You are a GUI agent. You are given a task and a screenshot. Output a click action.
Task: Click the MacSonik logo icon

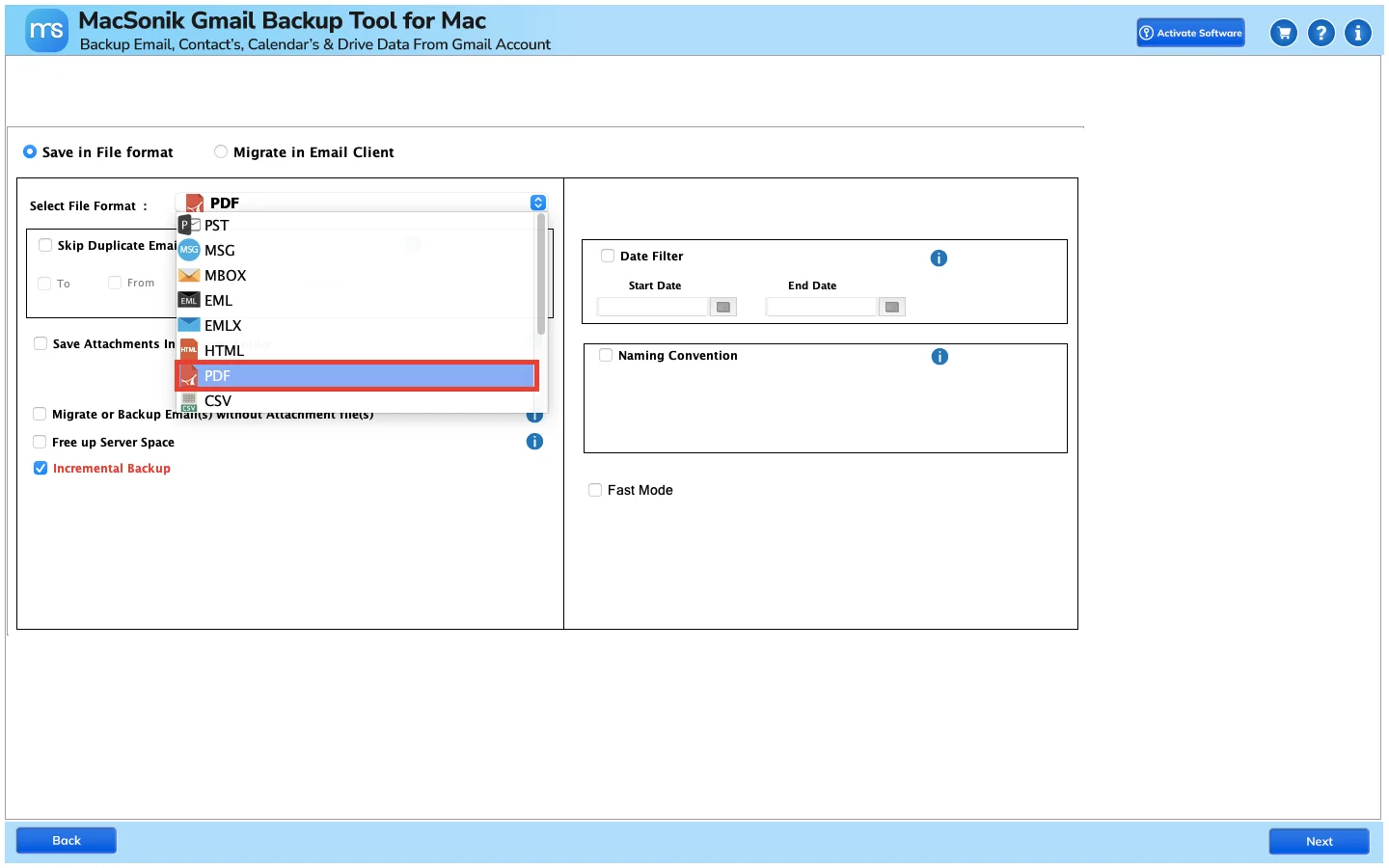coord(46,31)
